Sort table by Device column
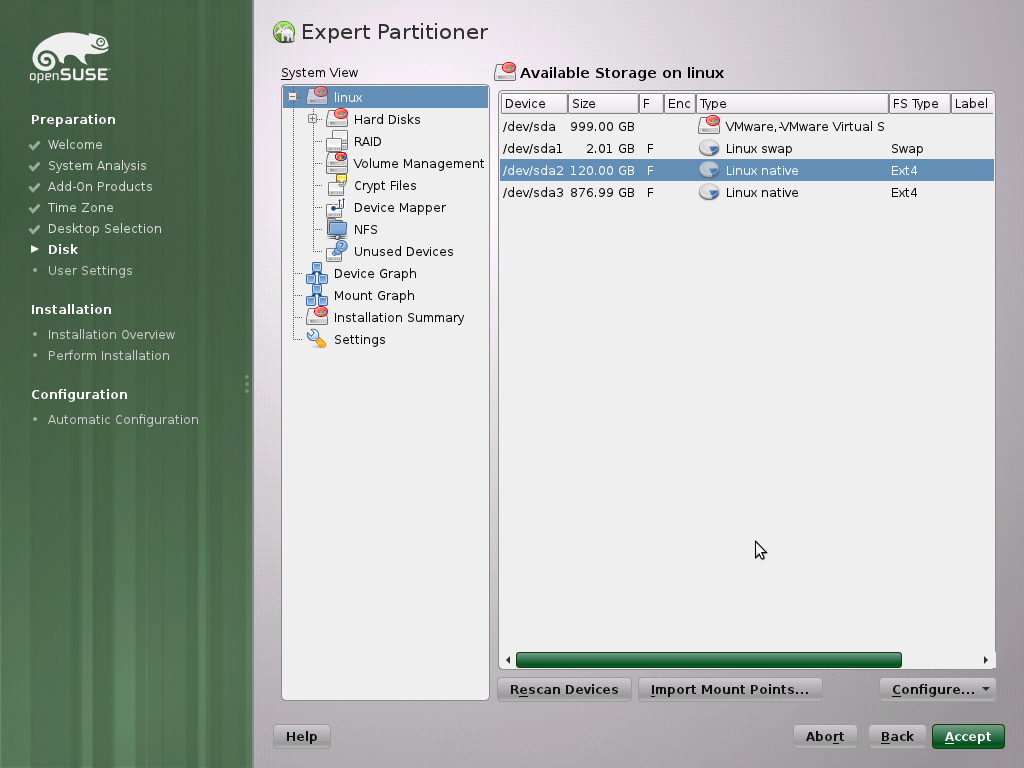1024x768 pixels. pos(534,103)
